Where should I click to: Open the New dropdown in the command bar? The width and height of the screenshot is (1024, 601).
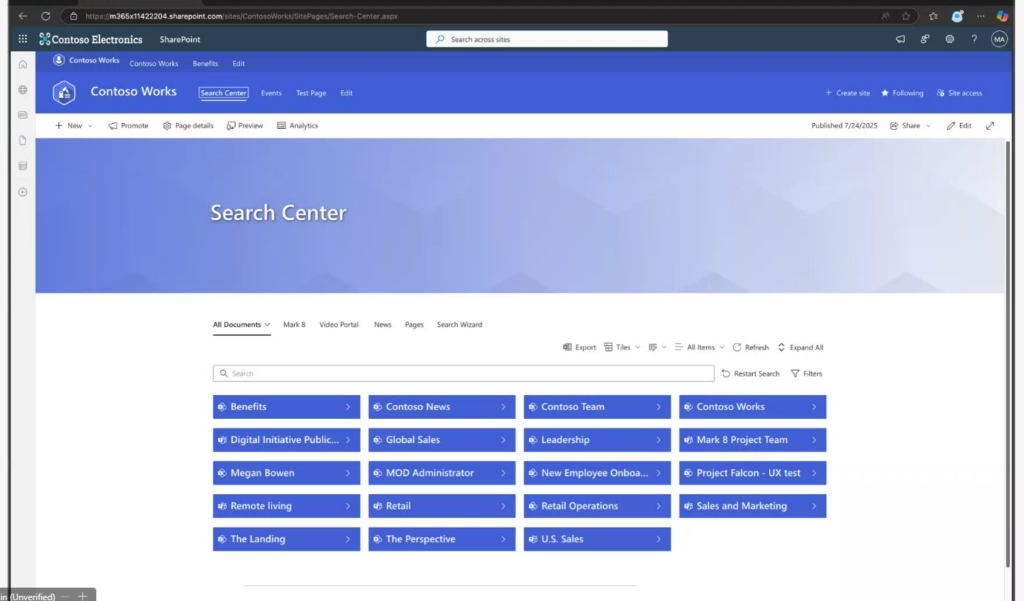click(x=73, y=125)
